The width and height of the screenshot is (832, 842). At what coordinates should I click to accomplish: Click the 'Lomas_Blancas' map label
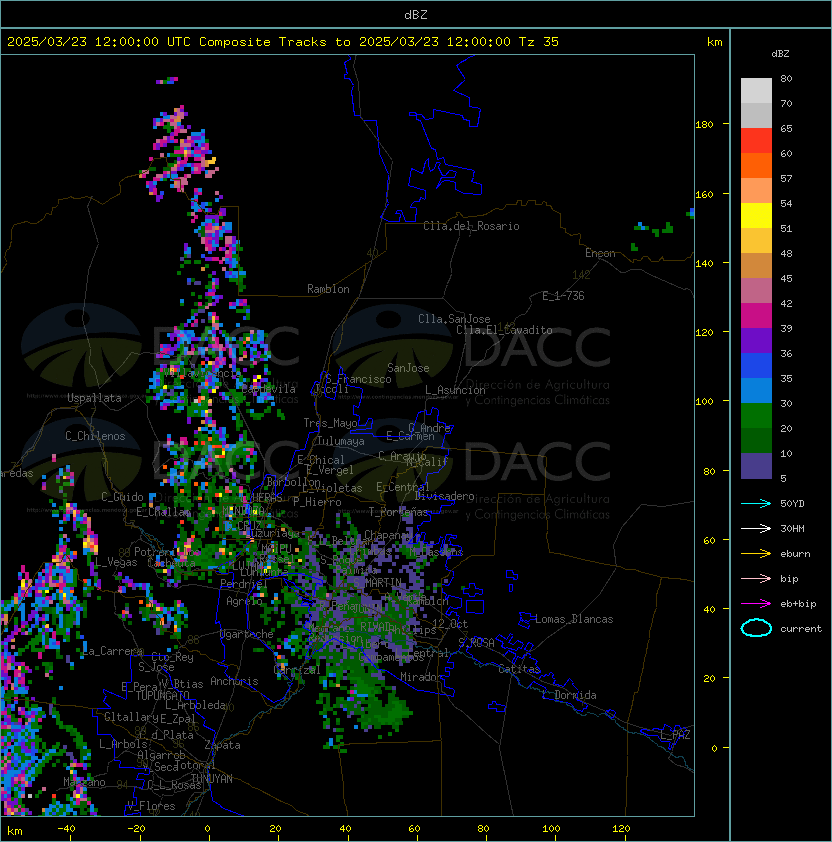point(574,619)
